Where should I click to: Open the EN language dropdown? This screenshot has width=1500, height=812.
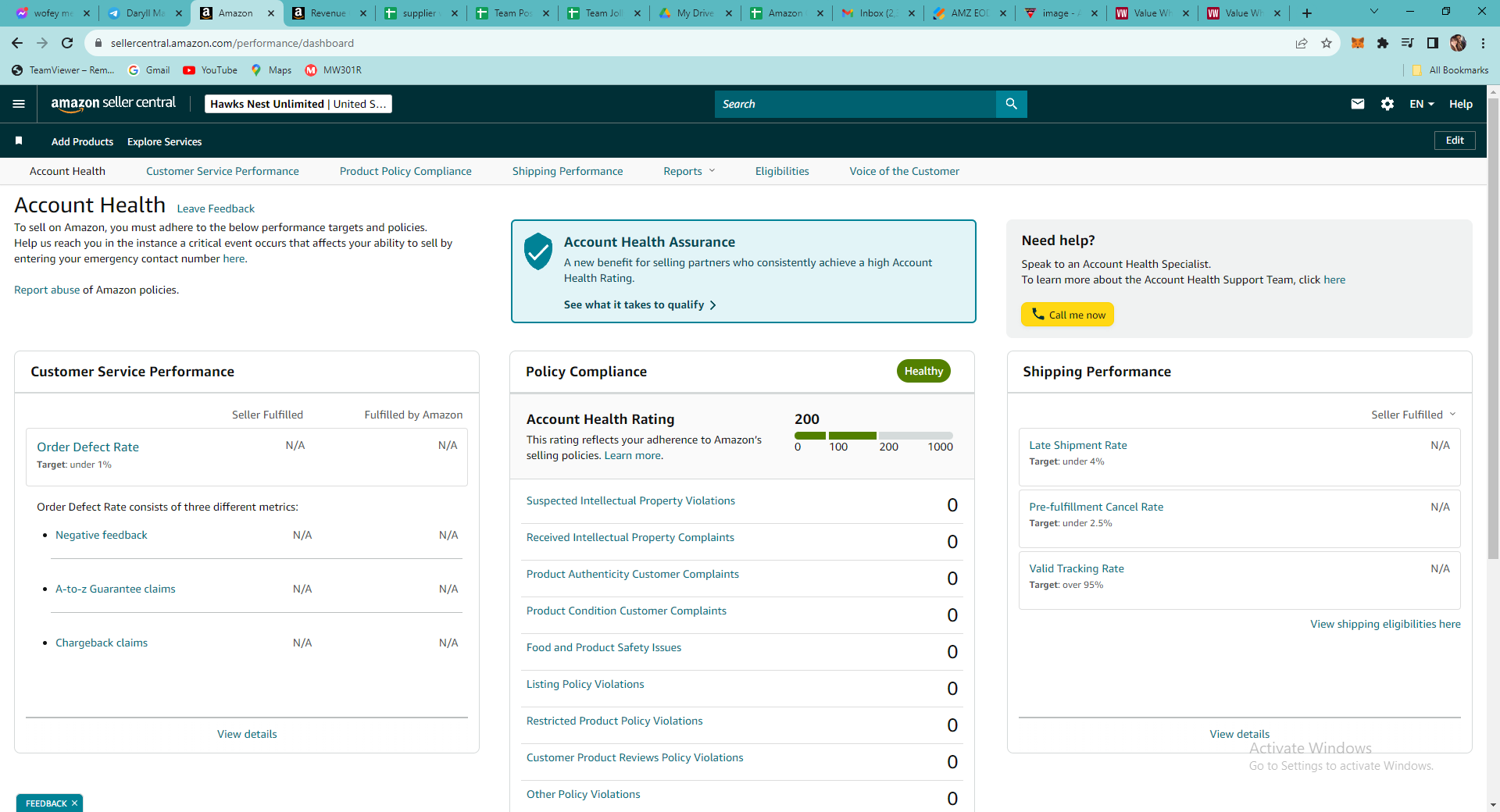[x=1422, y=104]
